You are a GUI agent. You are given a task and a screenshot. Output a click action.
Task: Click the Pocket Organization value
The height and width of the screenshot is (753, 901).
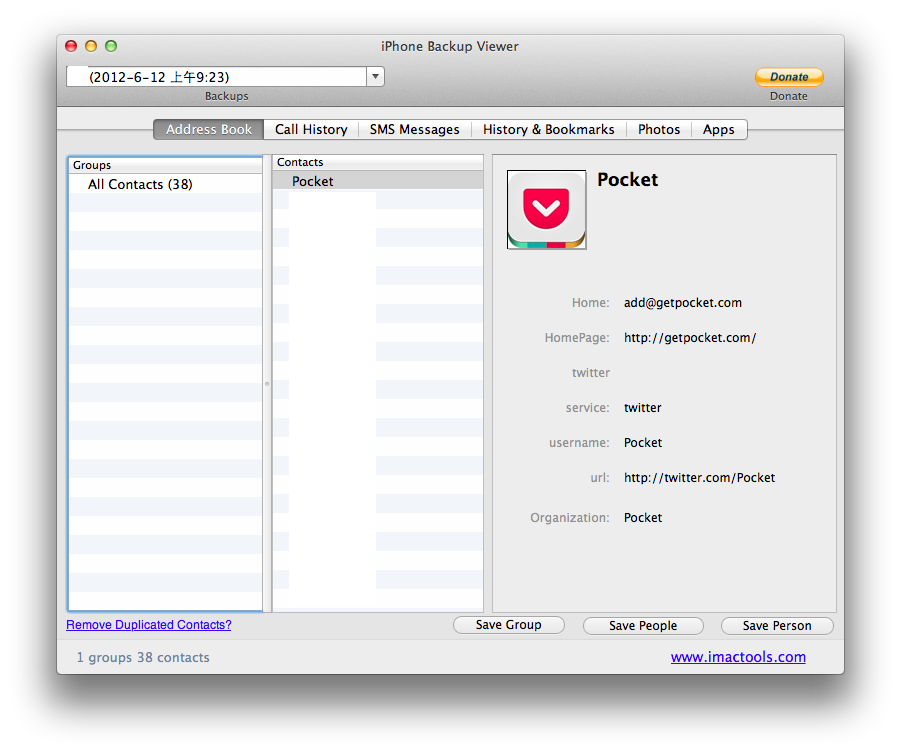click(643, 518)
